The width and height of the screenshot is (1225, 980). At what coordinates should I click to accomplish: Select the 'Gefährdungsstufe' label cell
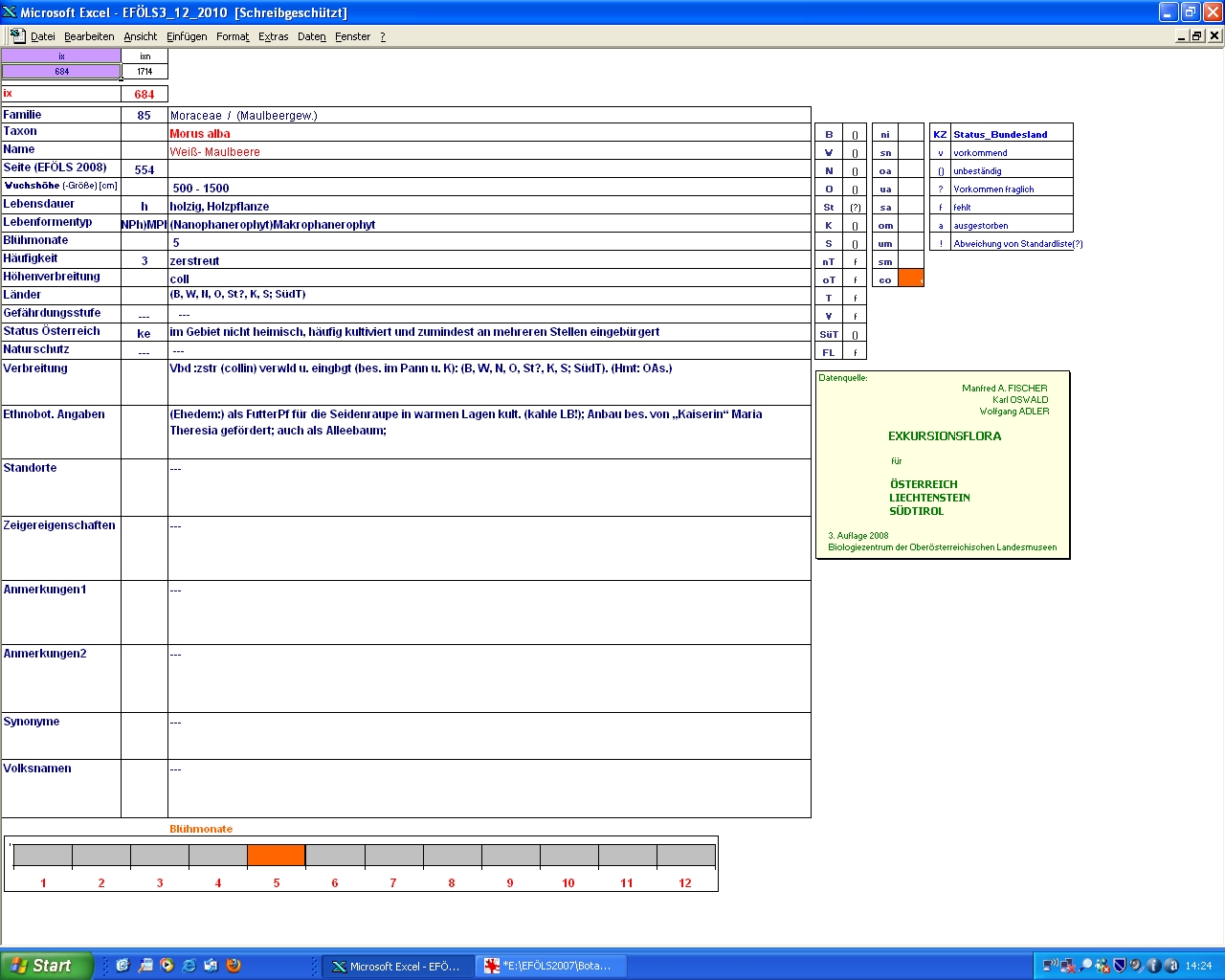pyautogui.click(x=61, y=314)
